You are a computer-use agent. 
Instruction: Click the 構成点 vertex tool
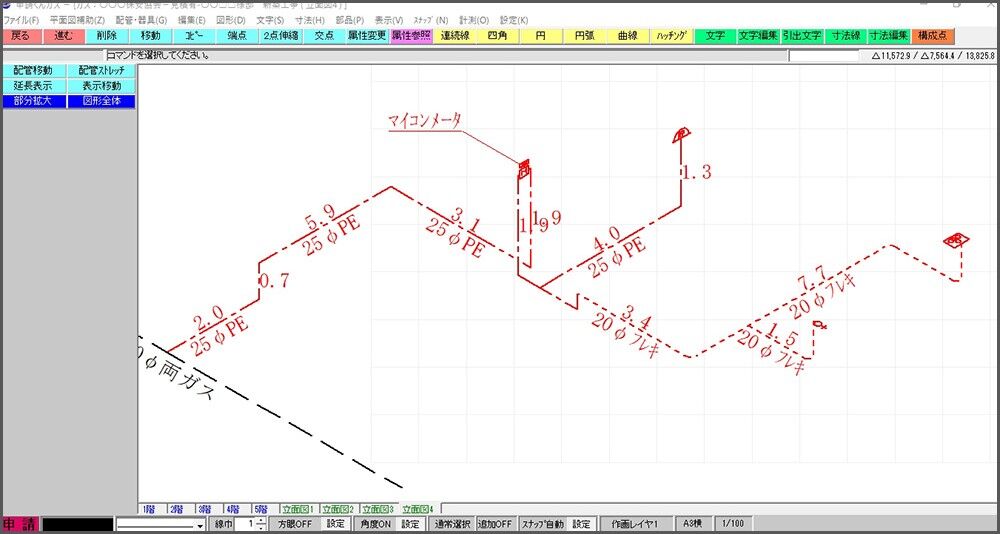(x=931, y=35)
